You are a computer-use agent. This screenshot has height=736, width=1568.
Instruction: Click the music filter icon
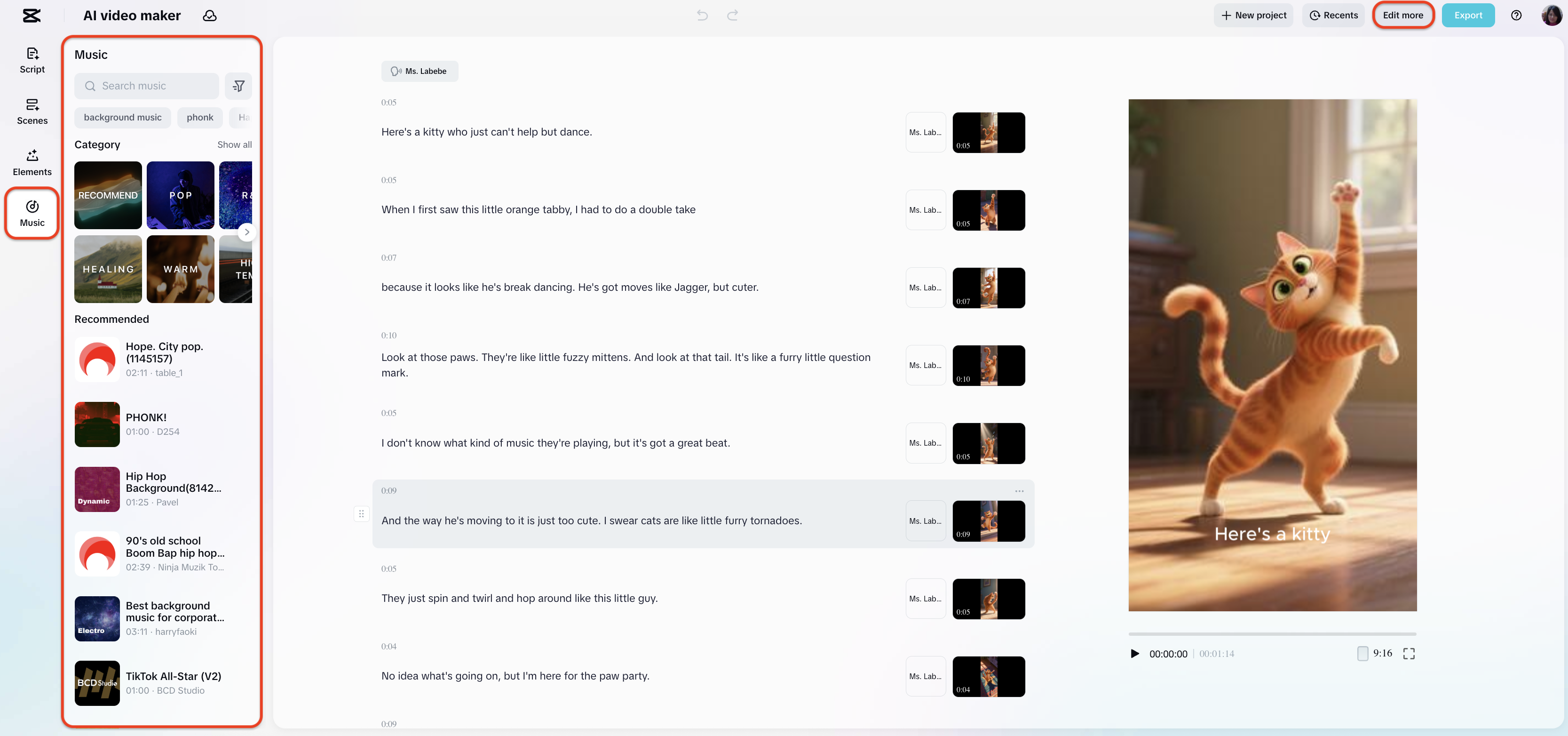[238, 86]
